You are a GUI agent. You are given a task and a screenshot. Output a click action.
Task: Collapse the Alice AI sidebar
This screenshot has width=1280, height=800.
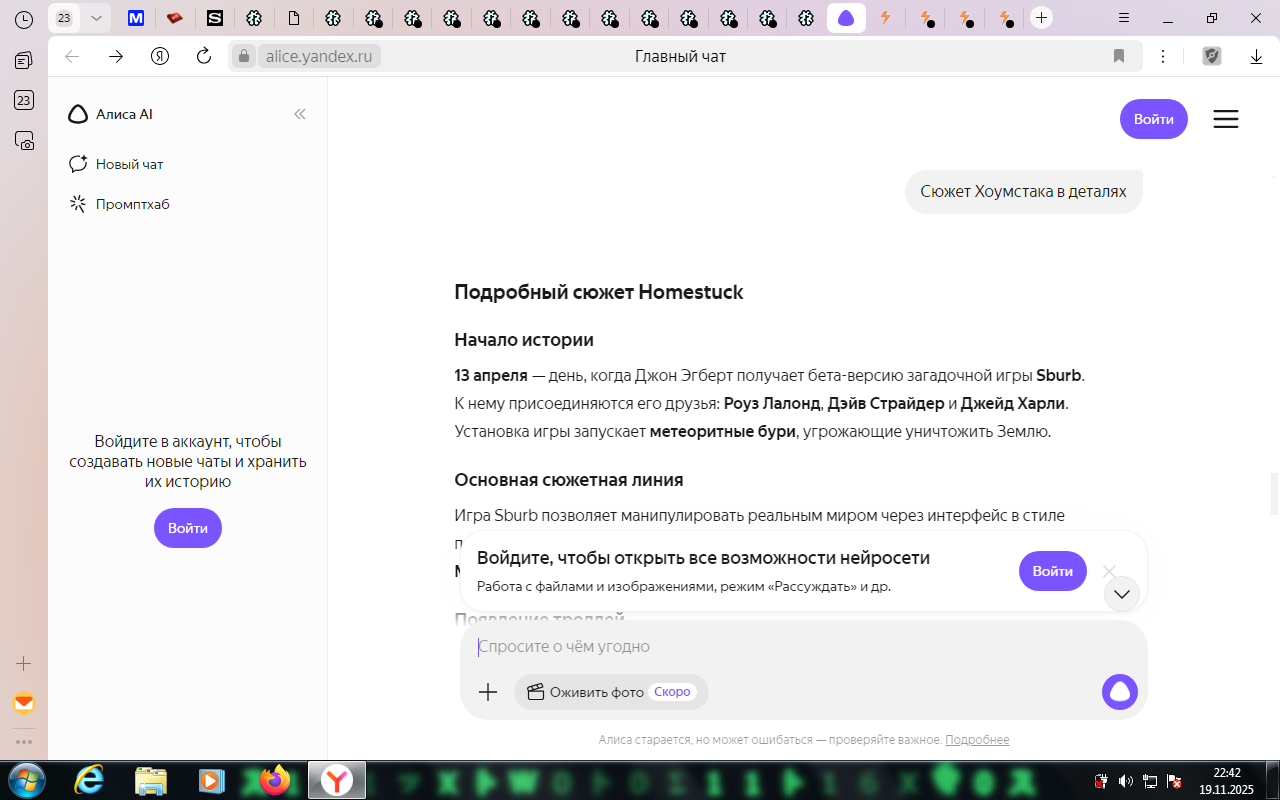[x=299, y=114]
